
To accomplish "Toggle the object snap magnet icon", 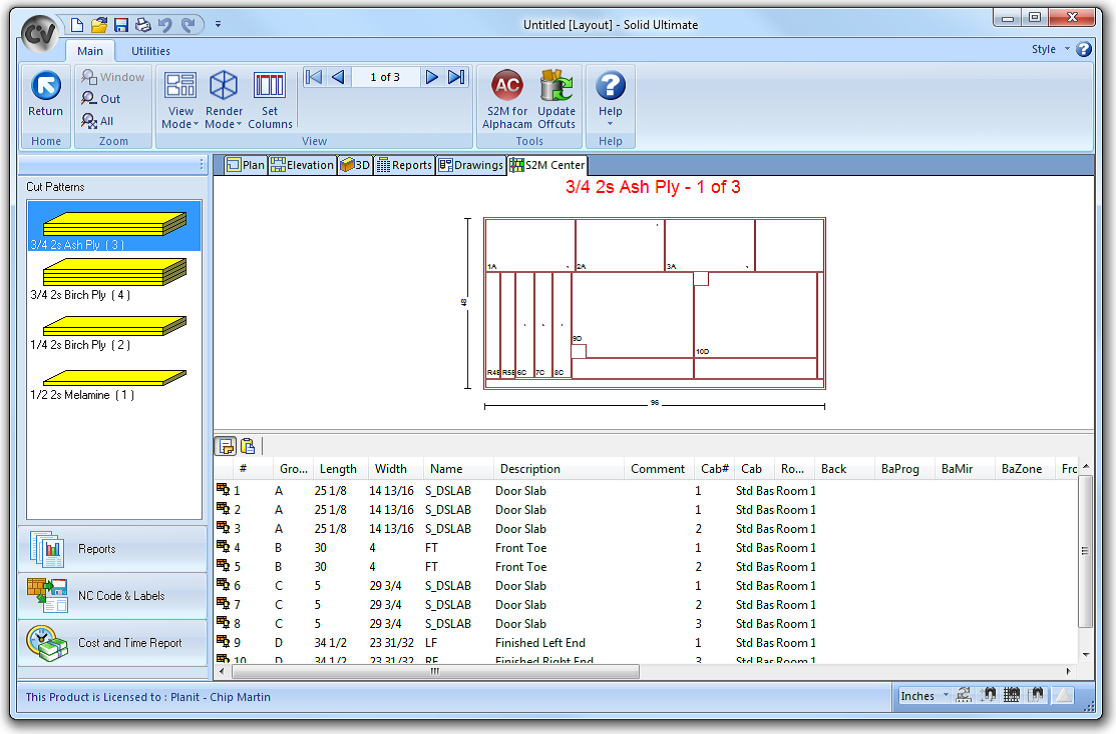I will [x=1036, y=695].
